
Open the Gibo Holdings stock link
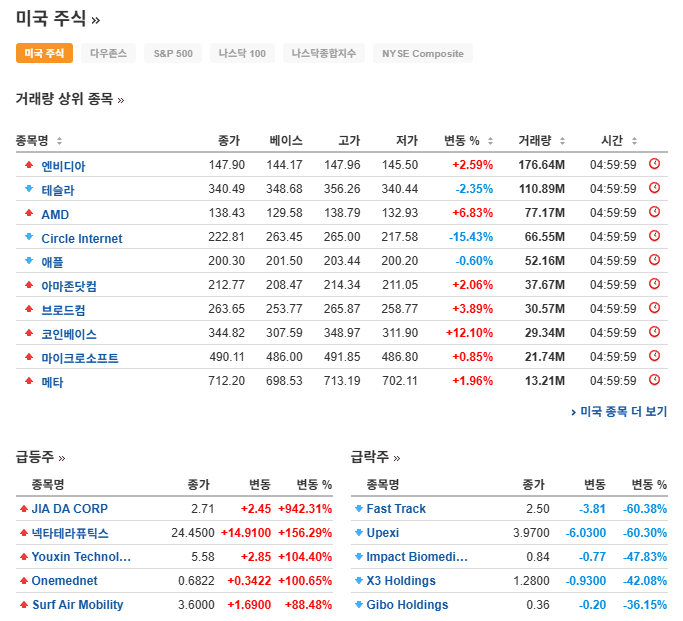407,604
